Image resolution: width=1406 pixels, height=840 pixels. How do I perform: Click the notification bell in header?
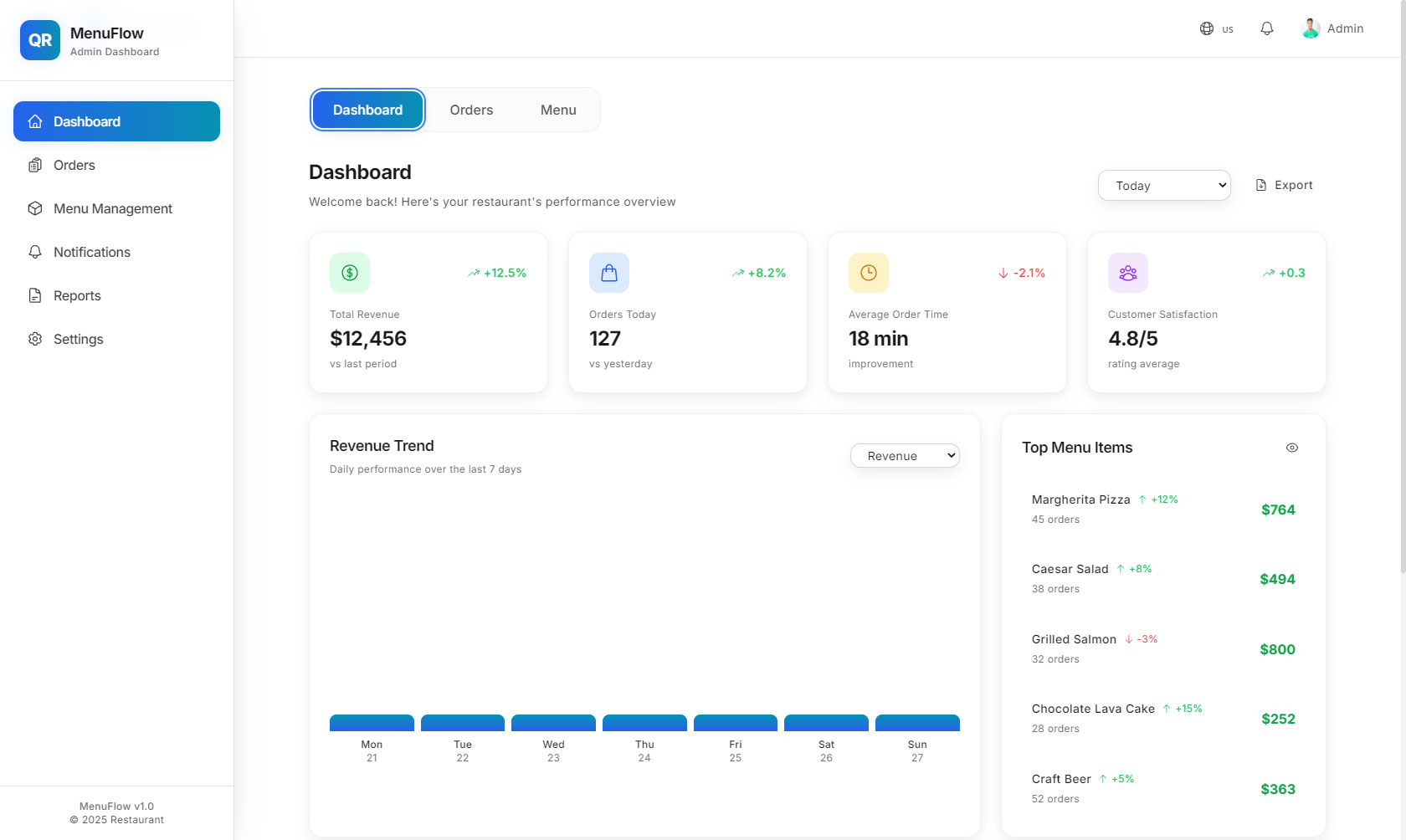(1267, 28)
